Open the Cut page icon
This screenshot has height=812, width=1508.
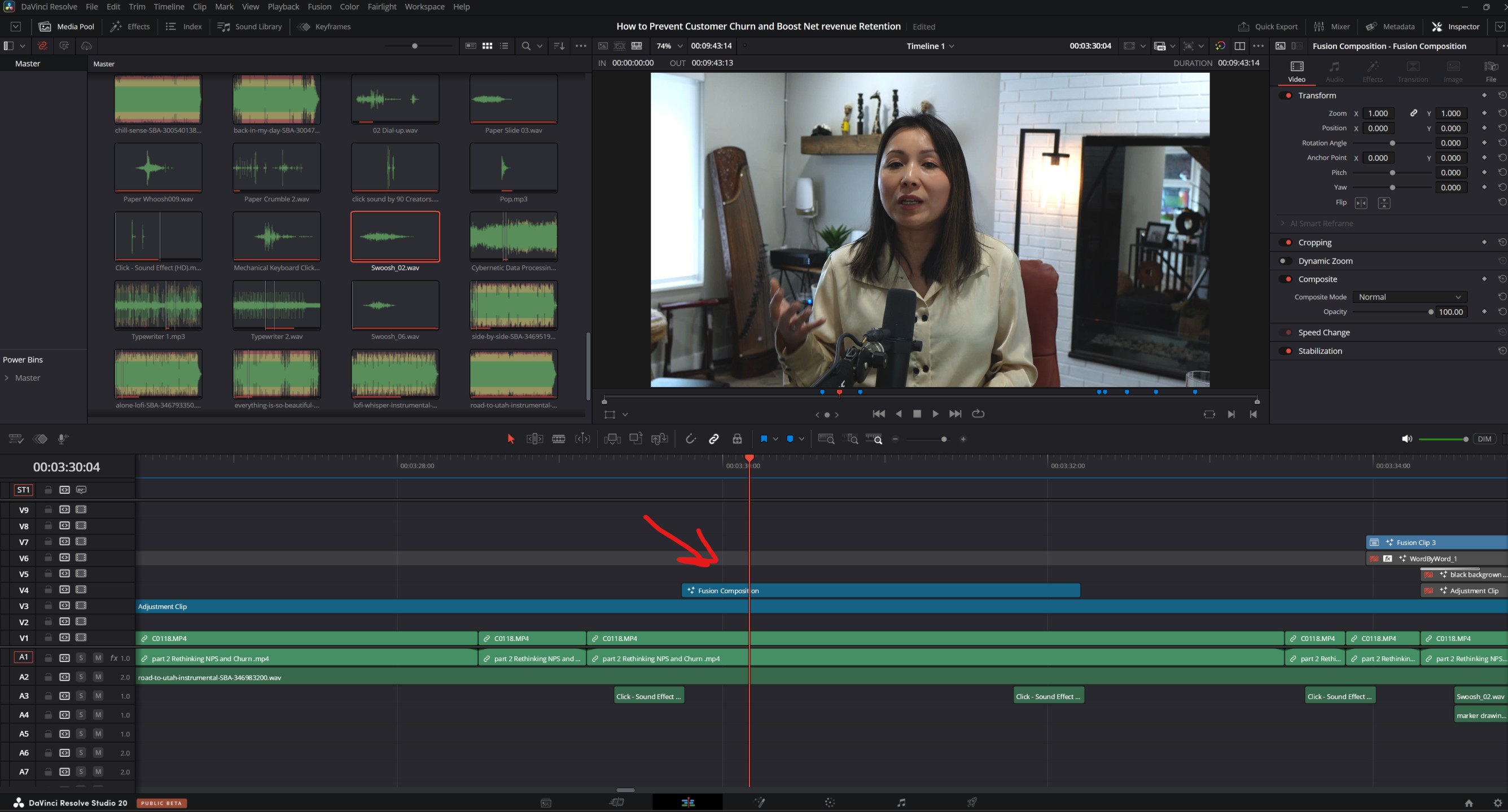click(617, 802)
